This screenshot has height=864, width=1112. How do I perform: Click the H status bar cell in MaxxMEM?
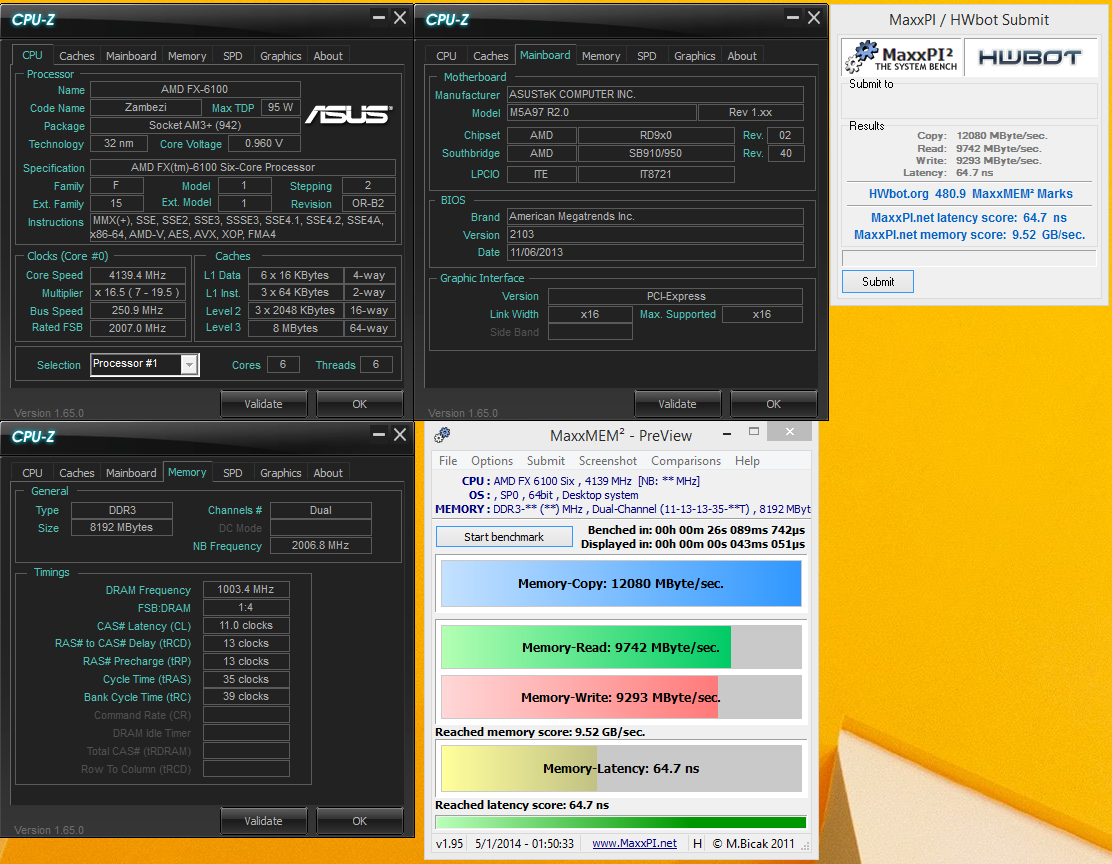point(697,843)
